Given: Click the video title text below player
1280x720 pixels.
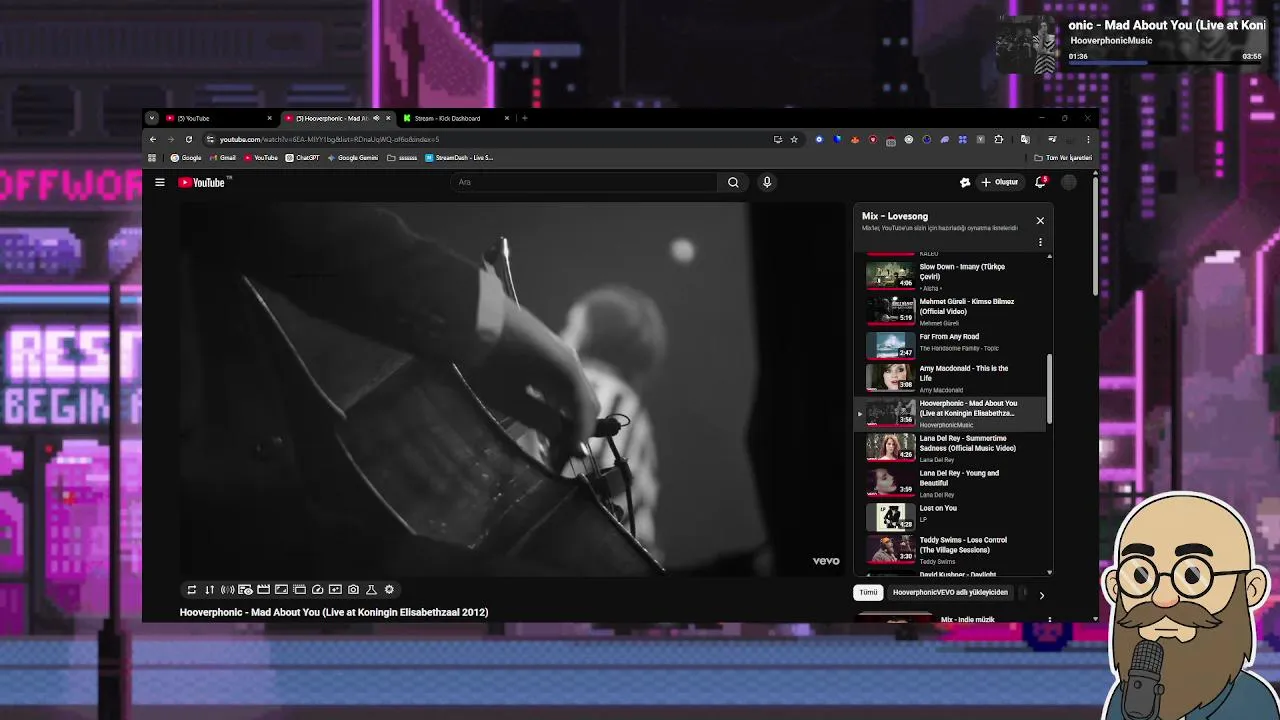Looking at the screenshot, I should (334, 612).
